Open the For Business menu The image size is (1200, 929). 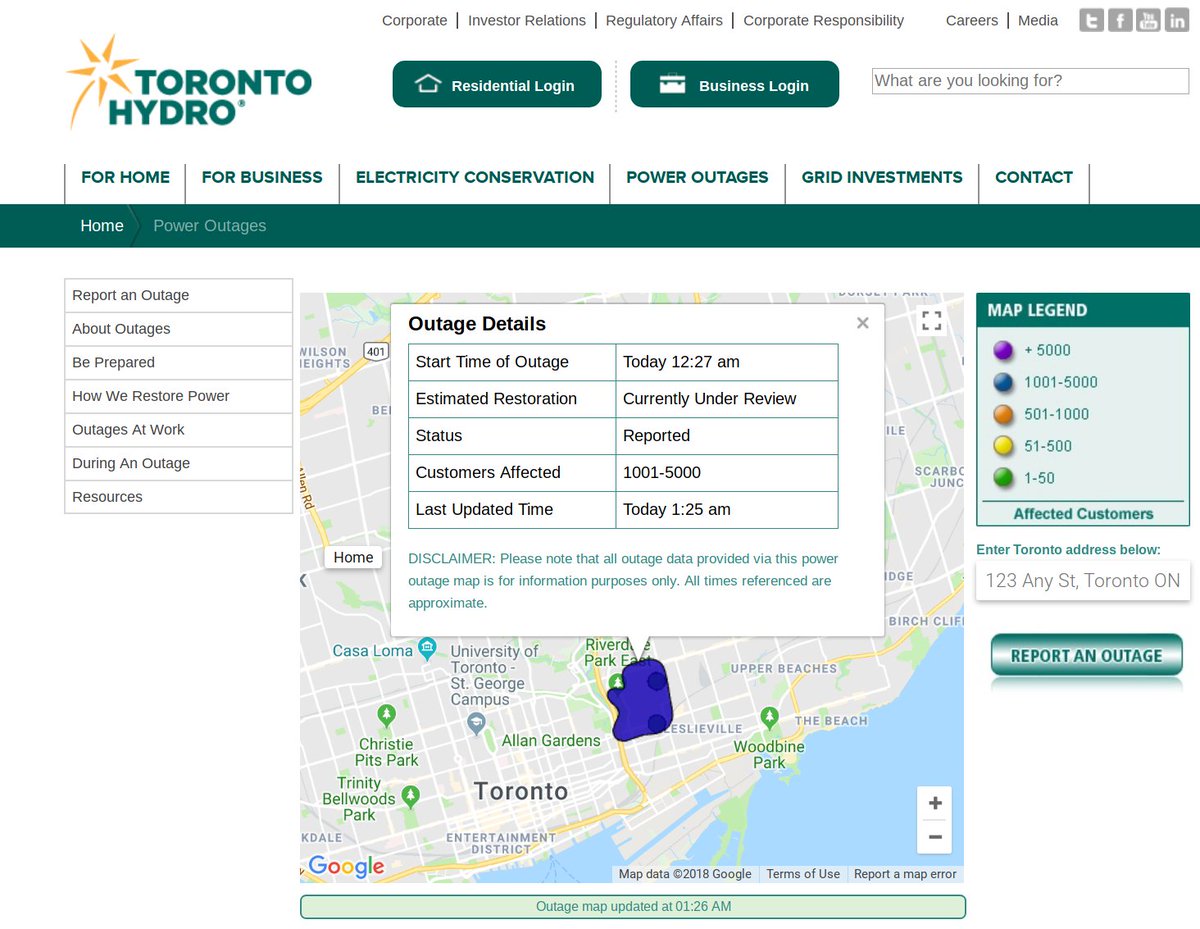coord(262,177)
